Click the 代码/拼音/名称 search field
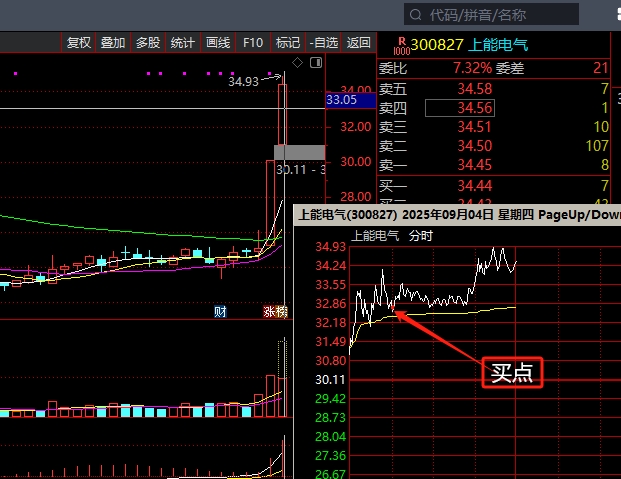The height and width of the screenshot is (479, 621). pos(491,15)
